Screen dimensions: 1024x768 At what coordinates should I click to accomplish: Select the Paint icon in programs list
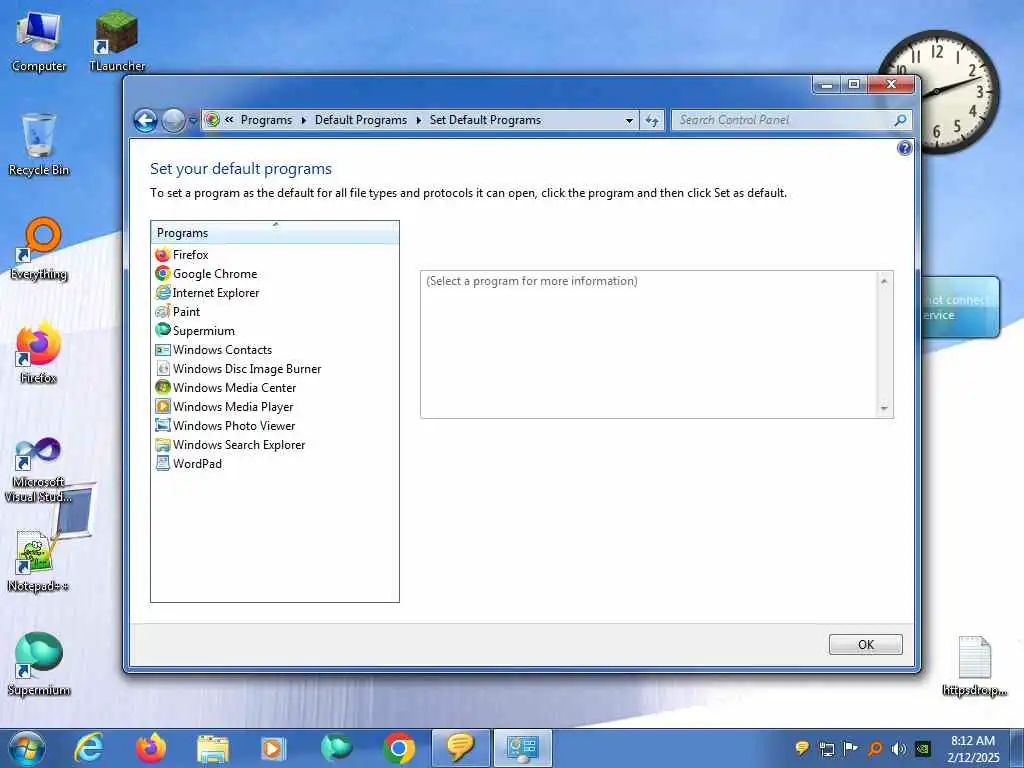(x=163, y=312)
